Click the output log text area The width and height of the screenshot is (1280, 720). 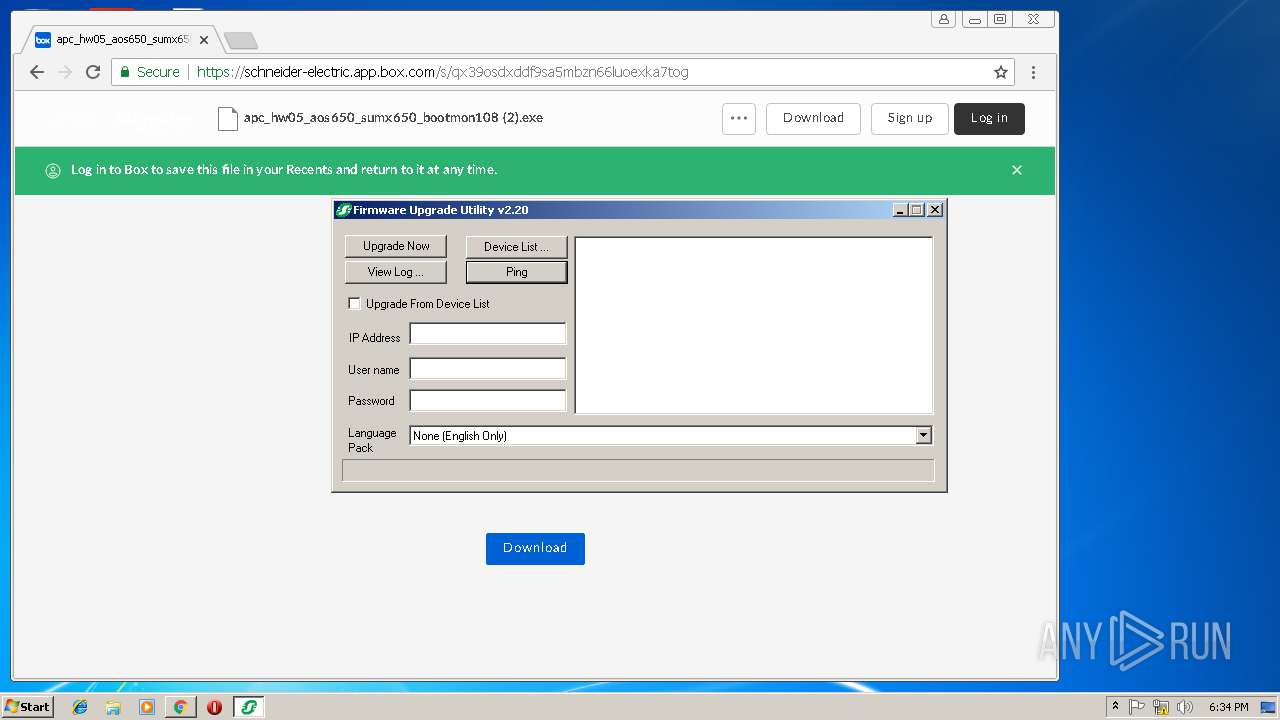[x=754, y=325]
